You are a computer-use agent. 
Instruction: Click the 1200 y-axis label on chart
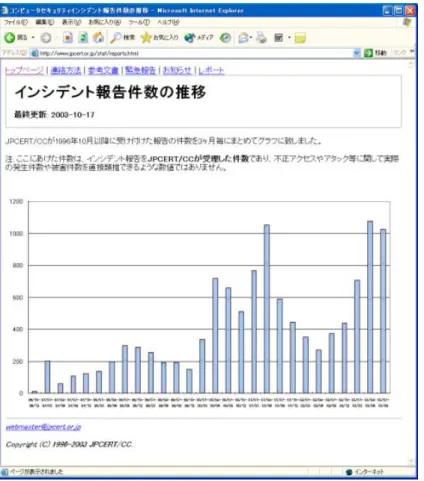(x=16, y=201)
